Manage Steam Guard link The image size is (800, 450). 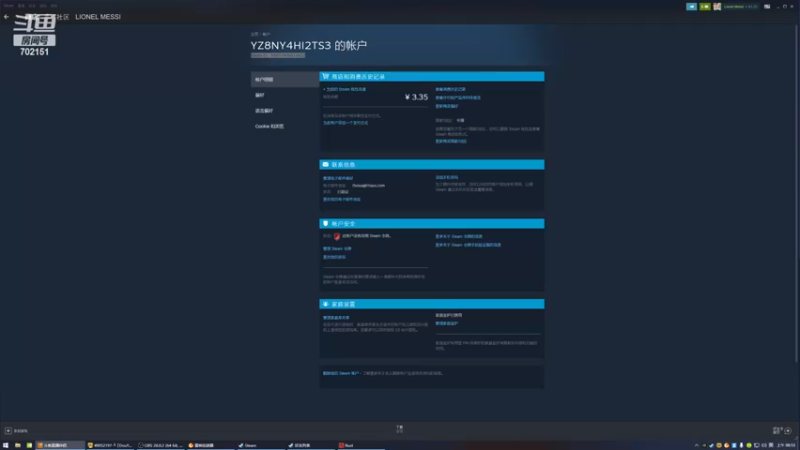337,248
